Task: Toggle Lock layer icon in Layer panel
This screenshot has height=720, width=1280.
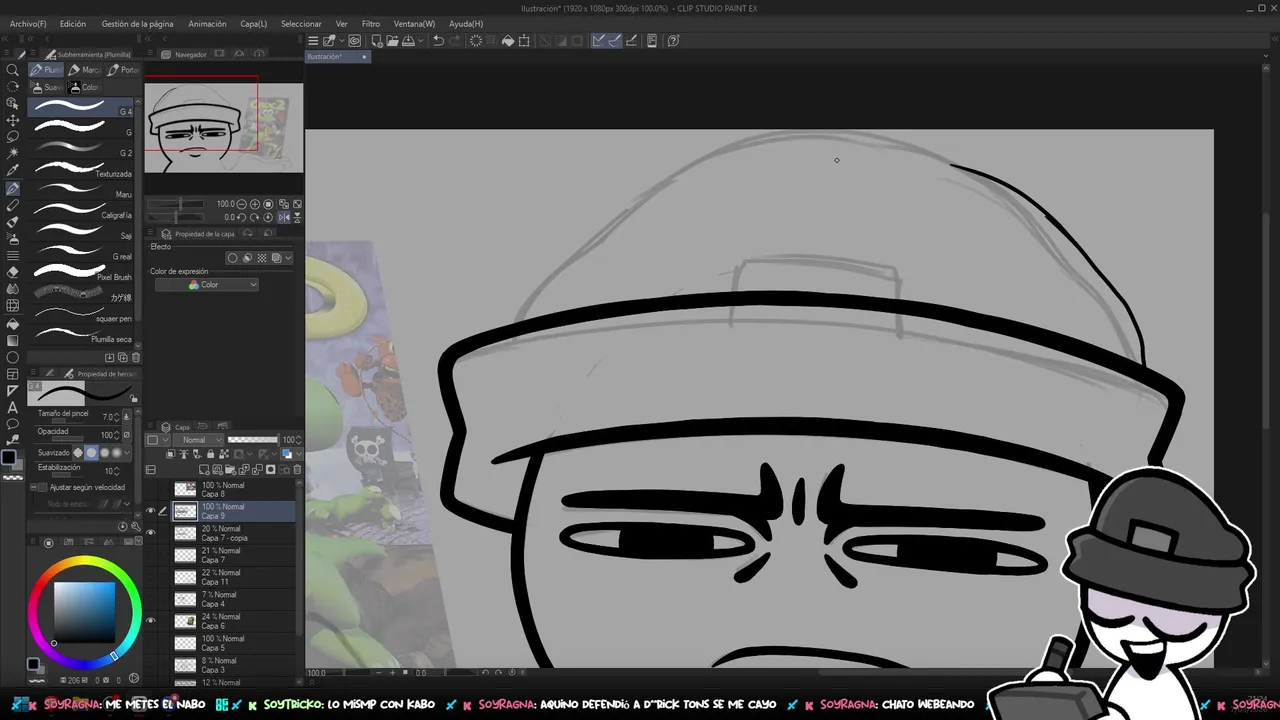Action: pos(211,453)
